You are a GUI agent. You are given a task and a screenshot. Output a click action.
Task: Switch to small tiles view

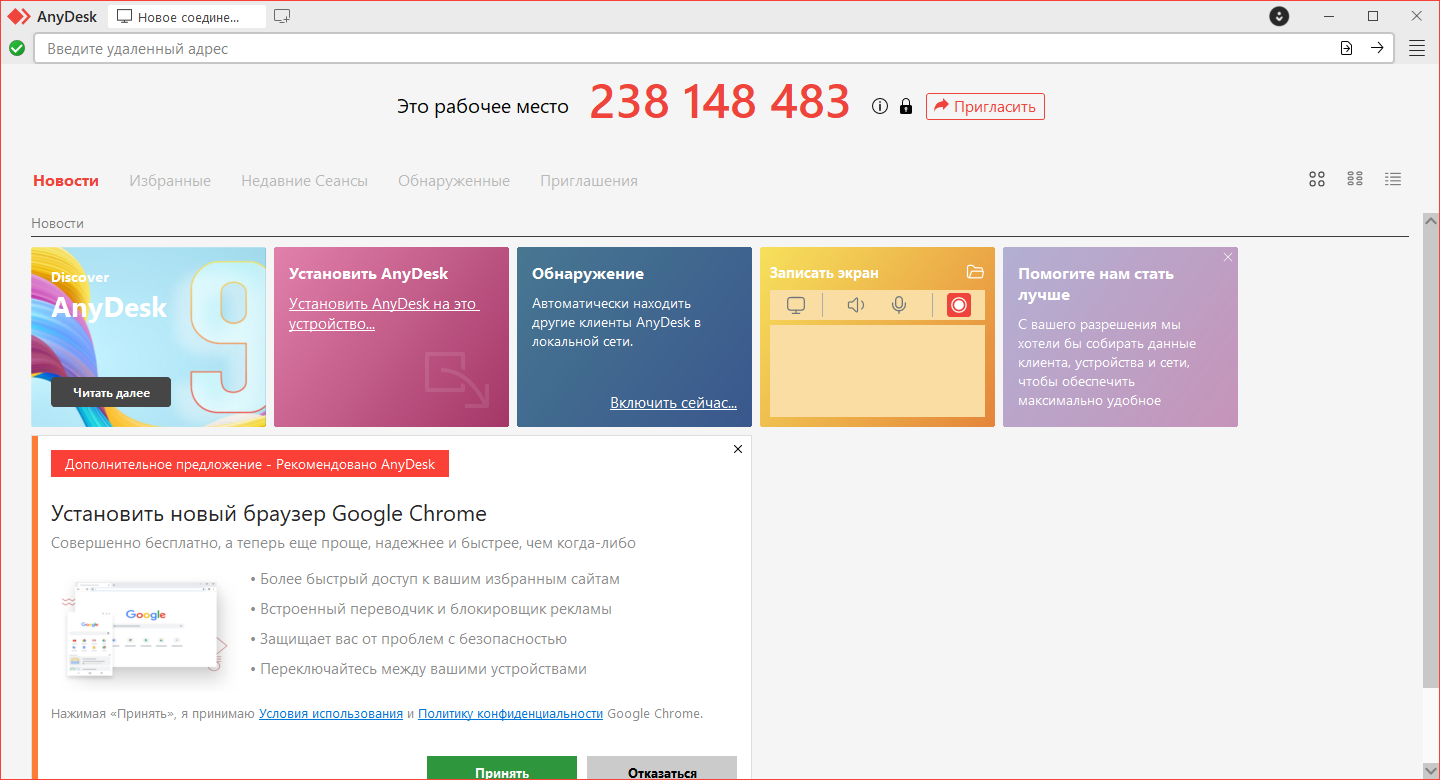pos(1355,179)
